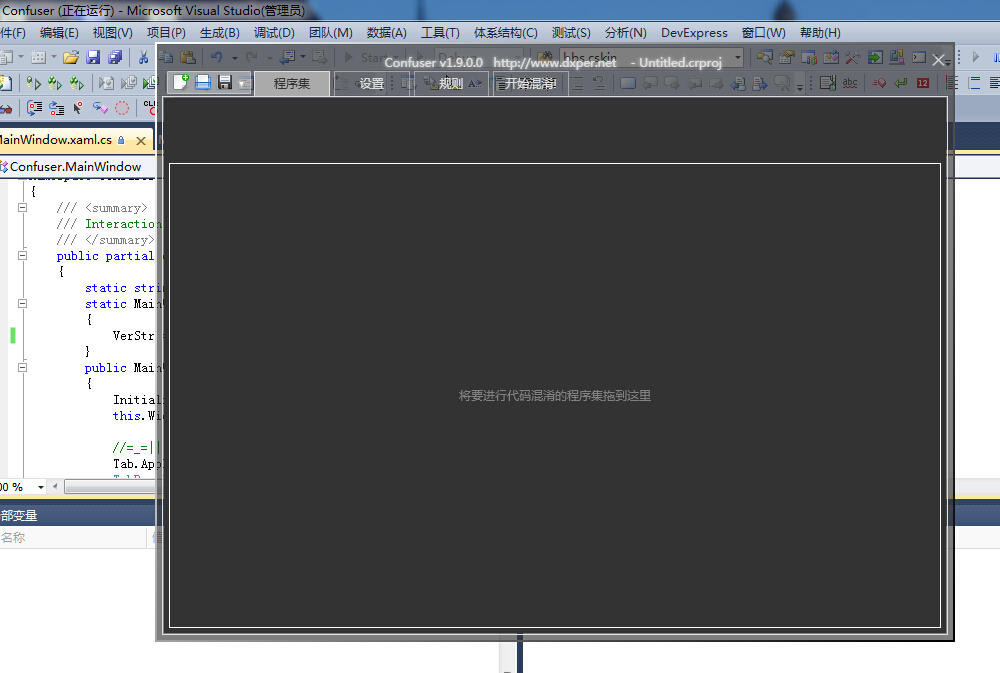Open the New Project dropdown arrow
The width and height of the screenshot is (1000, 673).
tap(21, 57)
